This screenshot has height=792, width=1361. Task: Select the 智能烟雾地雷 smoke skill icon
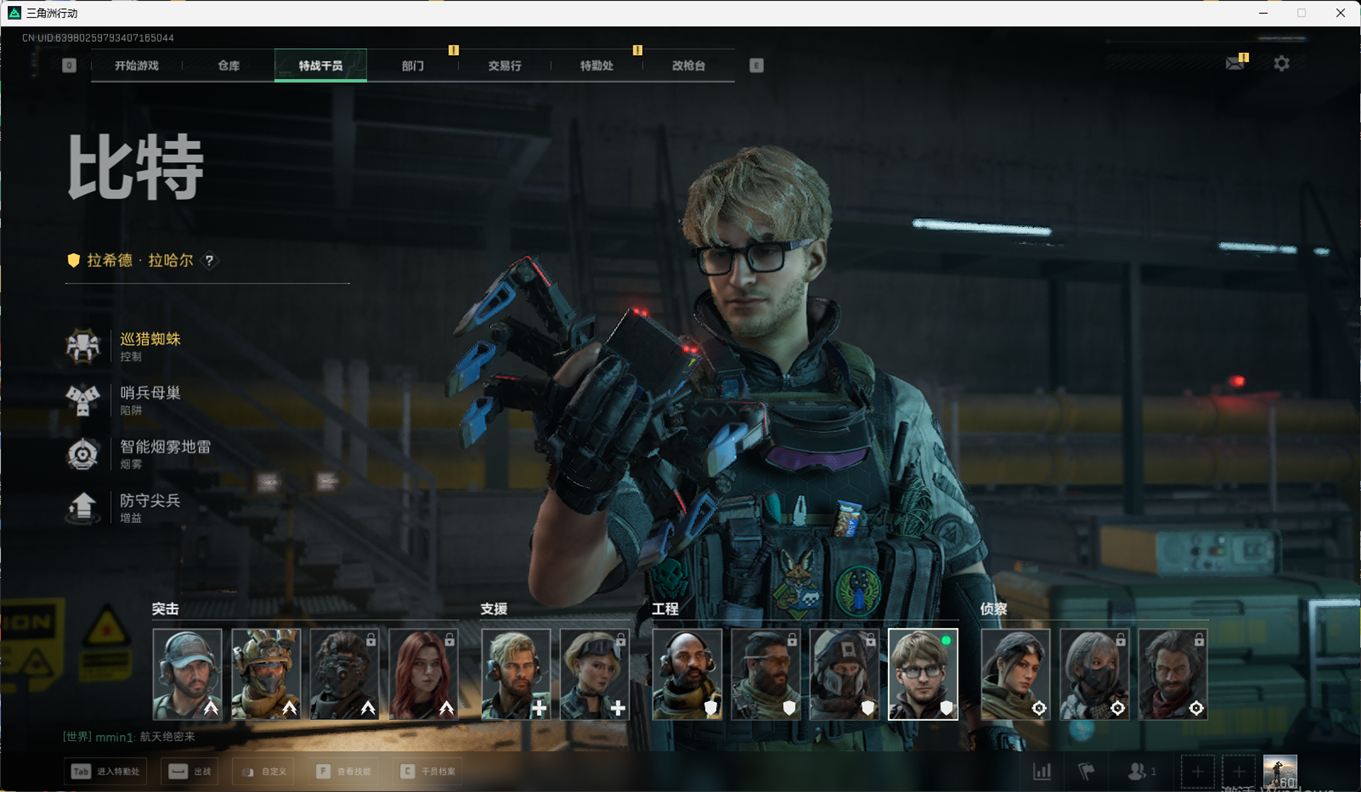[x=83, y=454]
